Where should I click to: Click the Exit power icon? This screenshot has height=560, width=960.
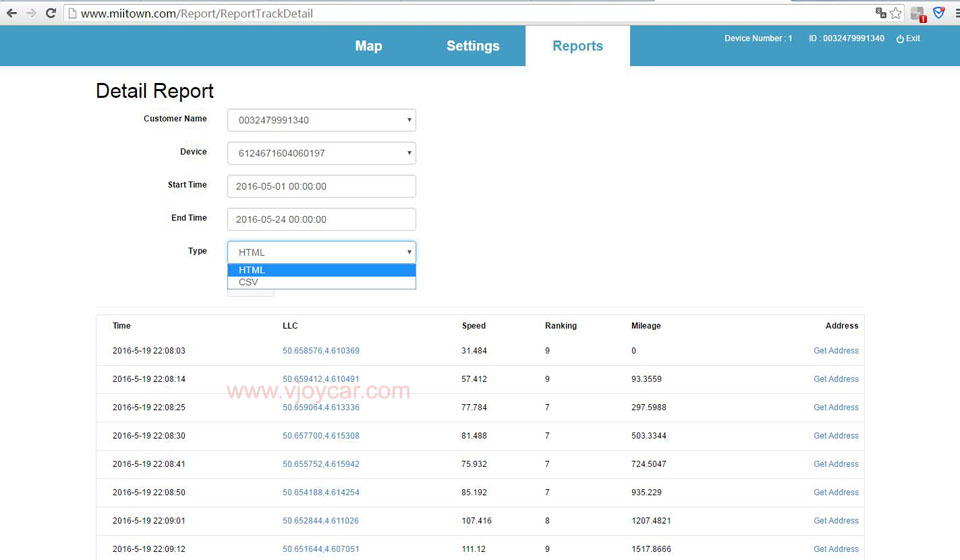click(900, 39)
